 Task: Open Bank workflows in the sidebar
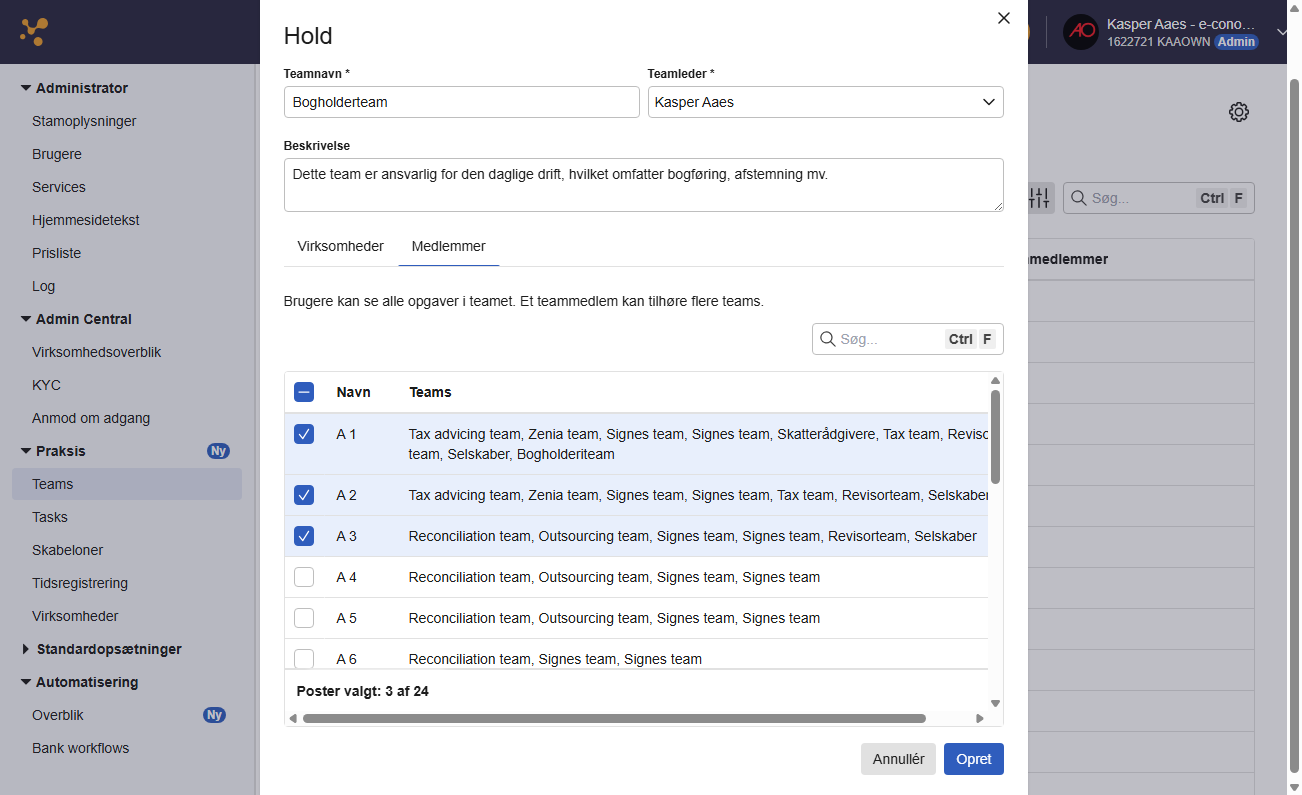coord(80,748)
